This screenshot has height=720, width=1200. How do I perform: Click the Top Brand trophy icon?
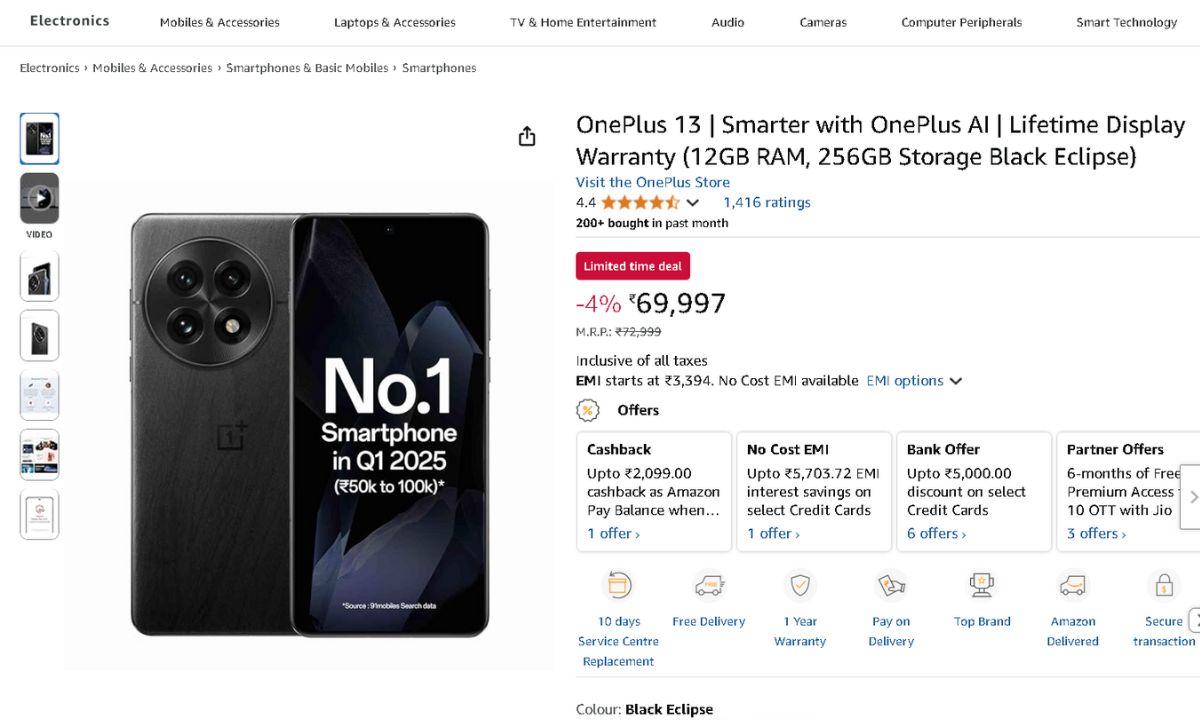(982, 586)
